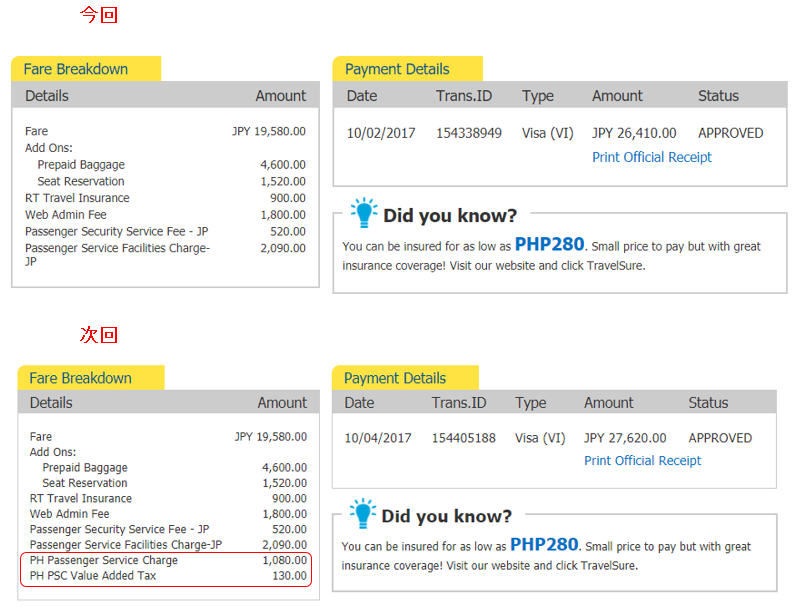Click the APPROVED status for the 10/02/2017 payment
This screenshot has width=809, height=610.
pos(730,133)
